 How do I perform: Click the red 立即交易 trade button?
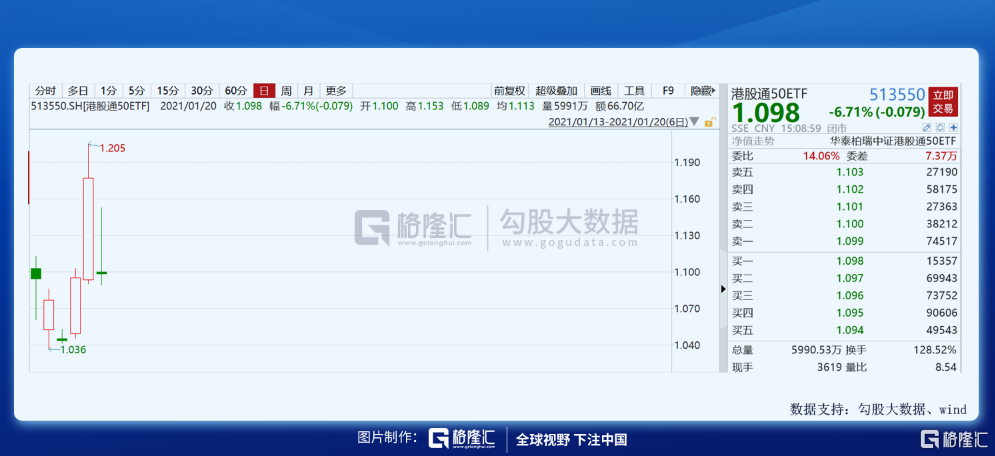[x=942, y=102]
